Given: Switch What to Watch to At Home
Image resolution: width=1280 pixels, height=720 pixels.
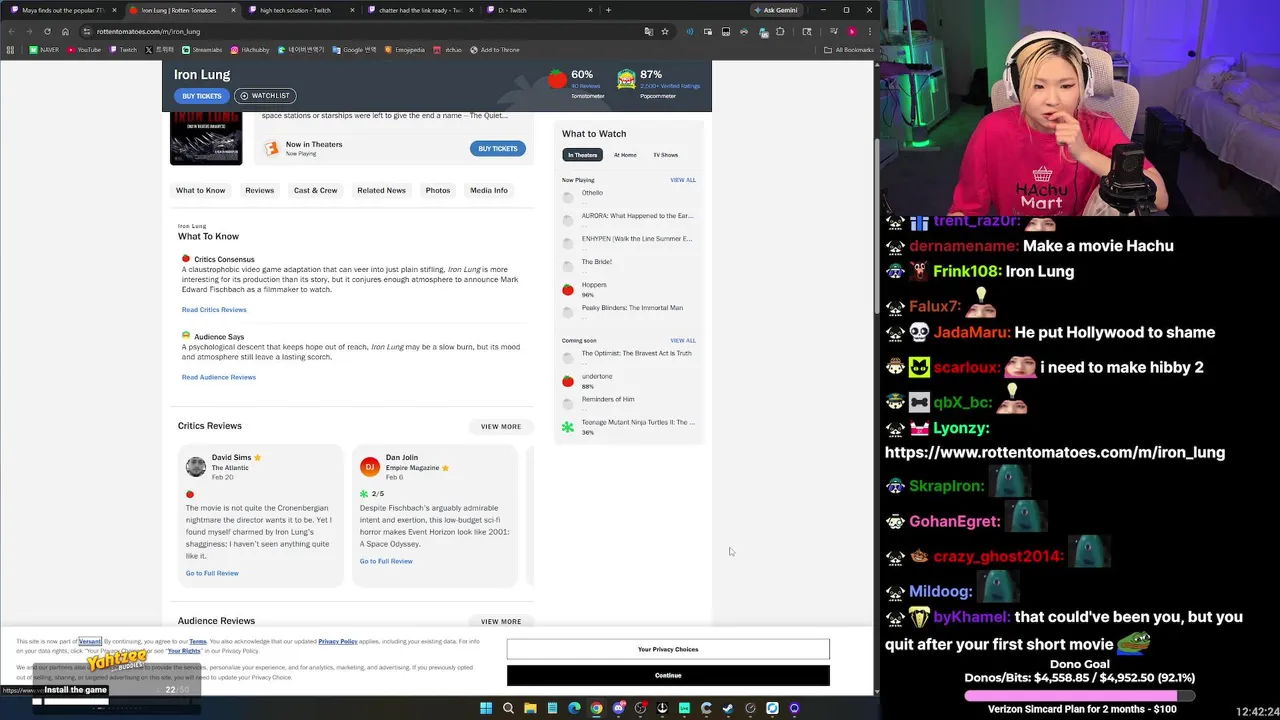Looking at the screenshot, I should 624,155.
